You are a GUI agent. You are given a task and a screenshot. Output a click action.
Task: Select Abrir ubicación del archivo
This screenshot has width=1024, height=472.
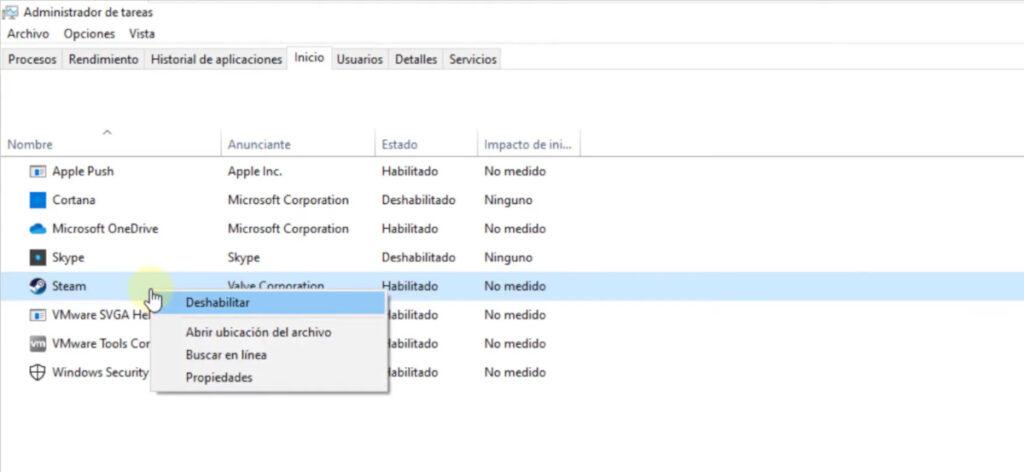[x=258, y=332]
